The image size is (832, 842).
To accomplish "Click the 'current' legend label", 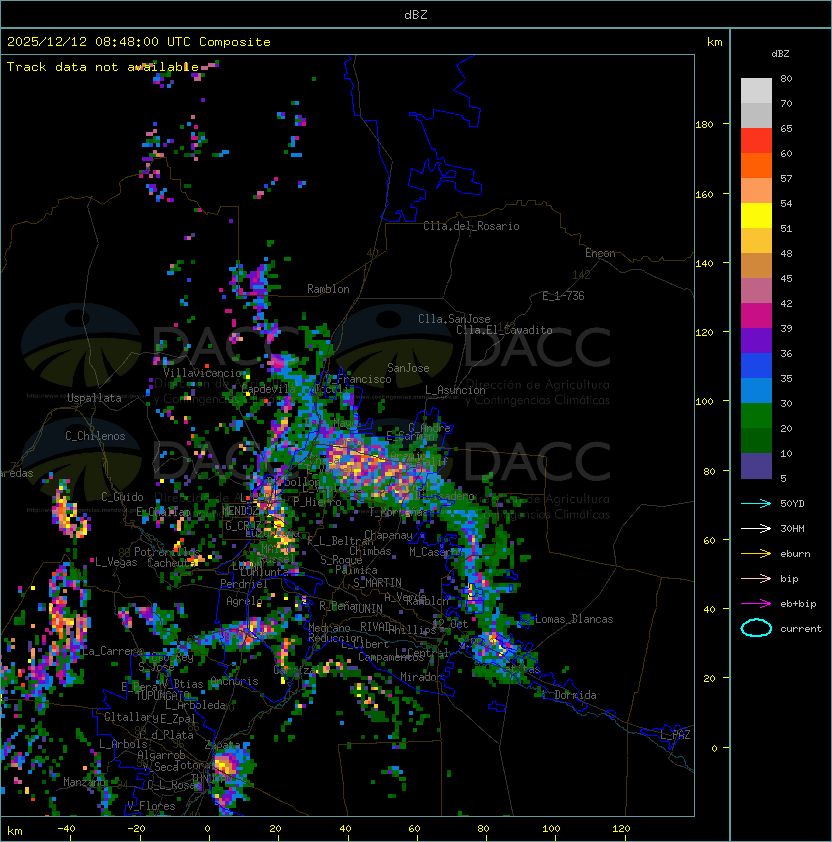I will (x=801, y=629).
